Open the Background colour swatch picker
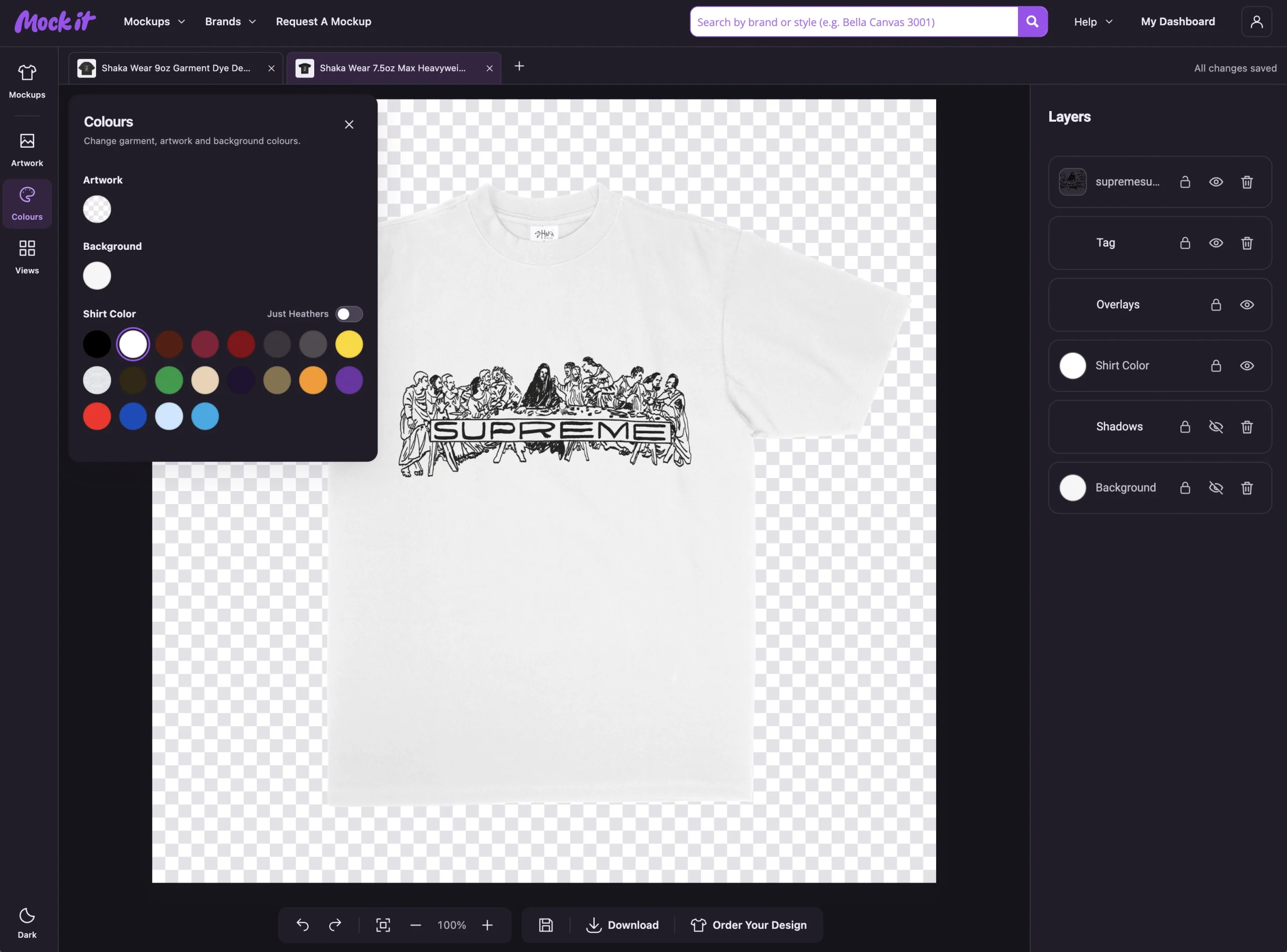 click(97, 276)
